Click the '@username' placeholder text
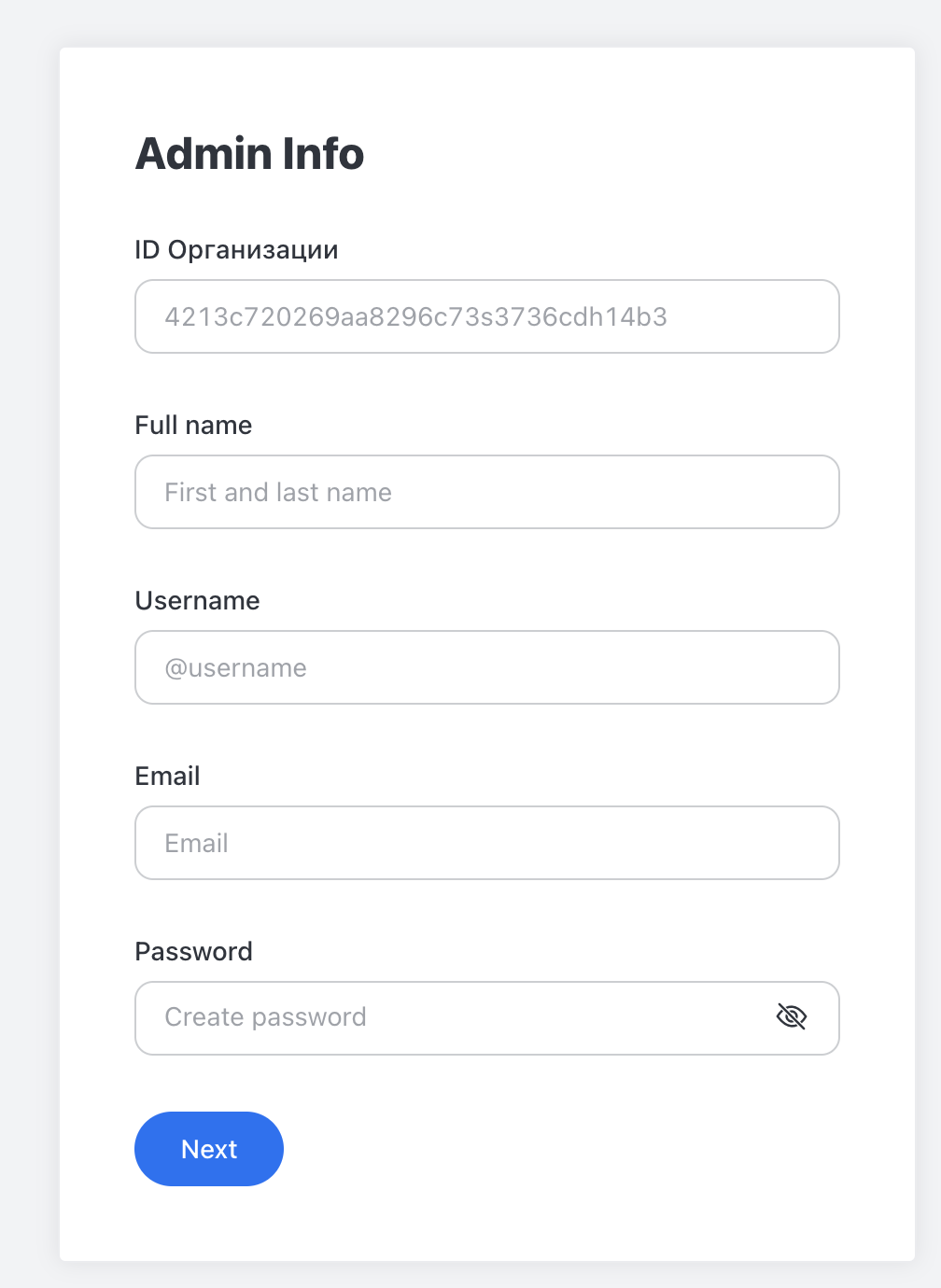The width and height of the screenshot is (941, 1288). tap(235, 668)
